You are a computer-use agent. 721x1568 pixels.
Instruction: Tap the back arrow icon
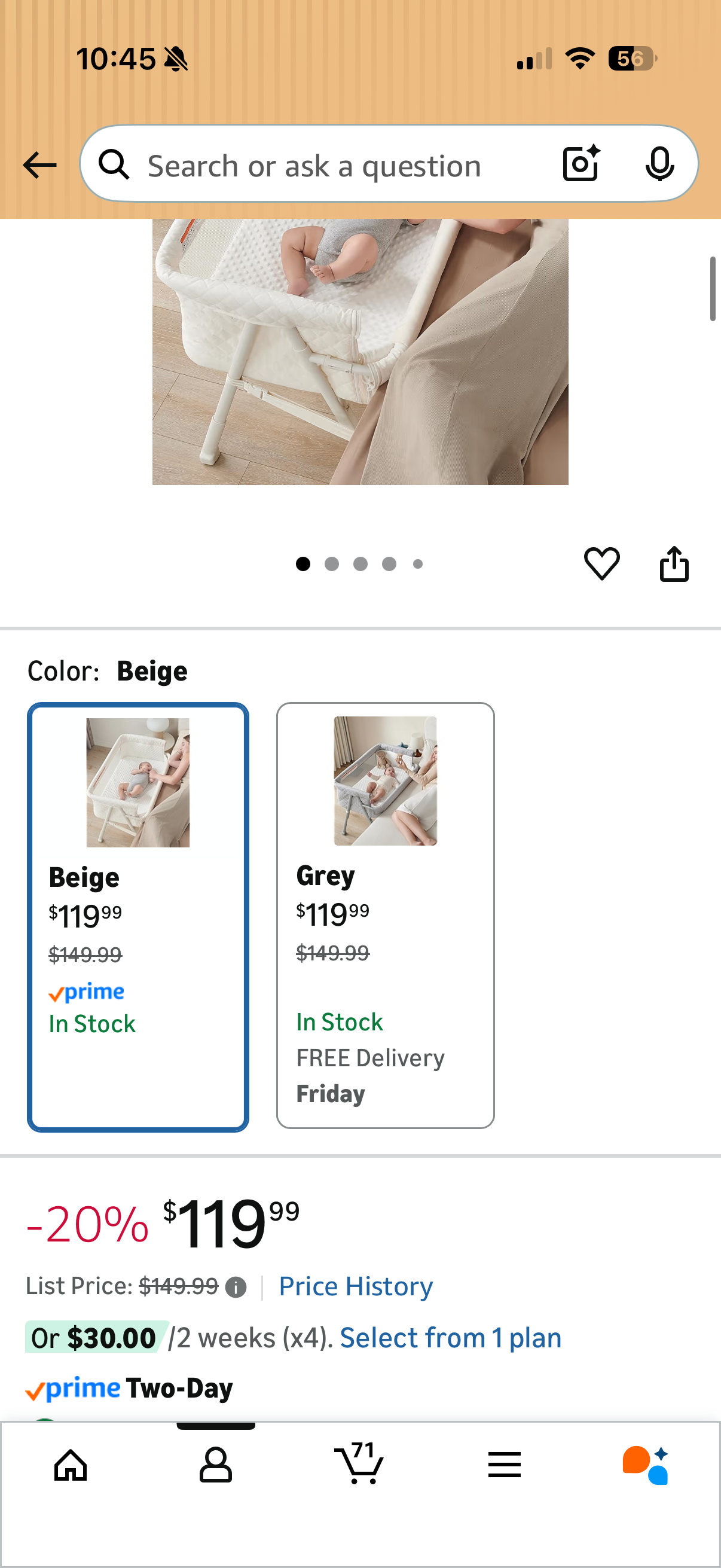pos(39,165)
